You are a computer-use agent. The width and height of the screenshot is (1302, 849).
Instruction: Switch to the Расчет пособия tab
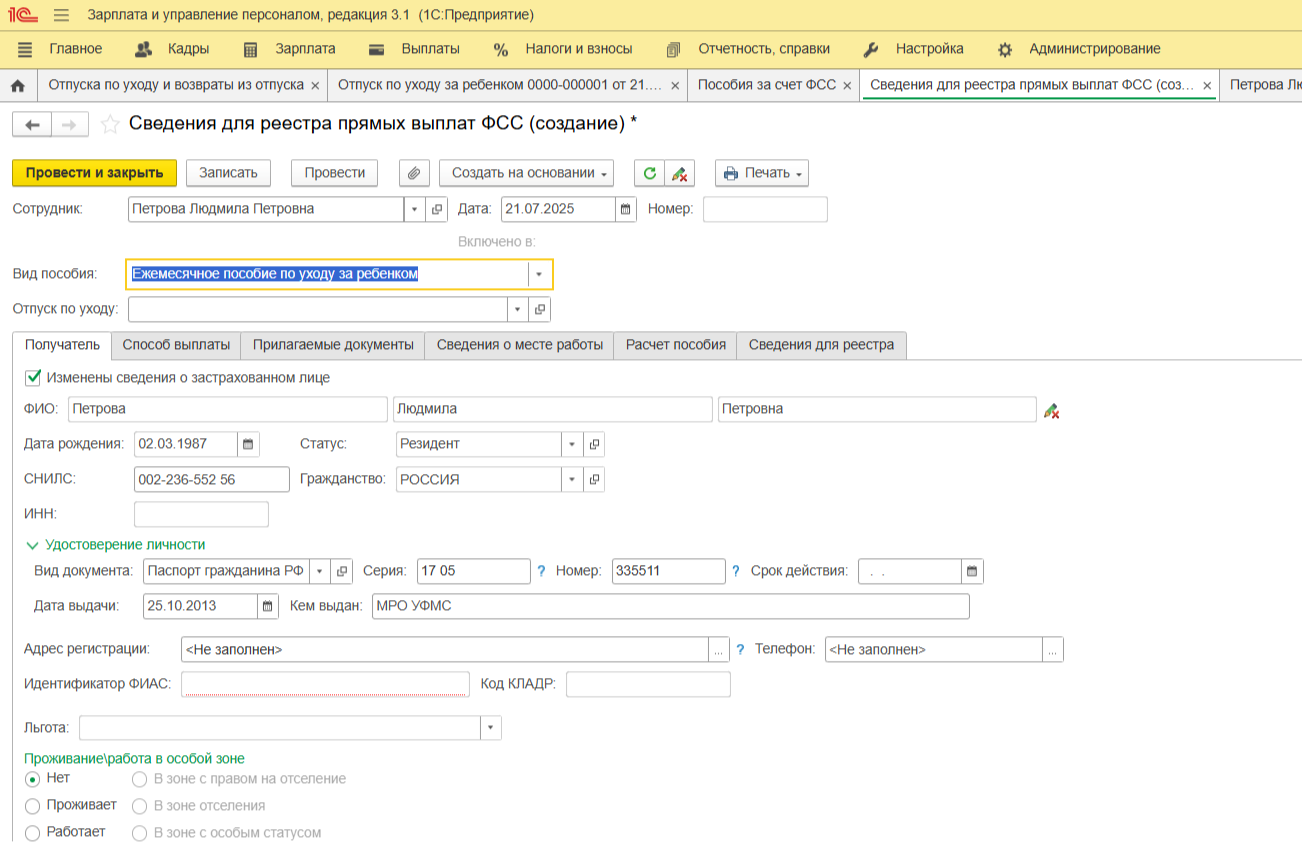coord(675,345)
